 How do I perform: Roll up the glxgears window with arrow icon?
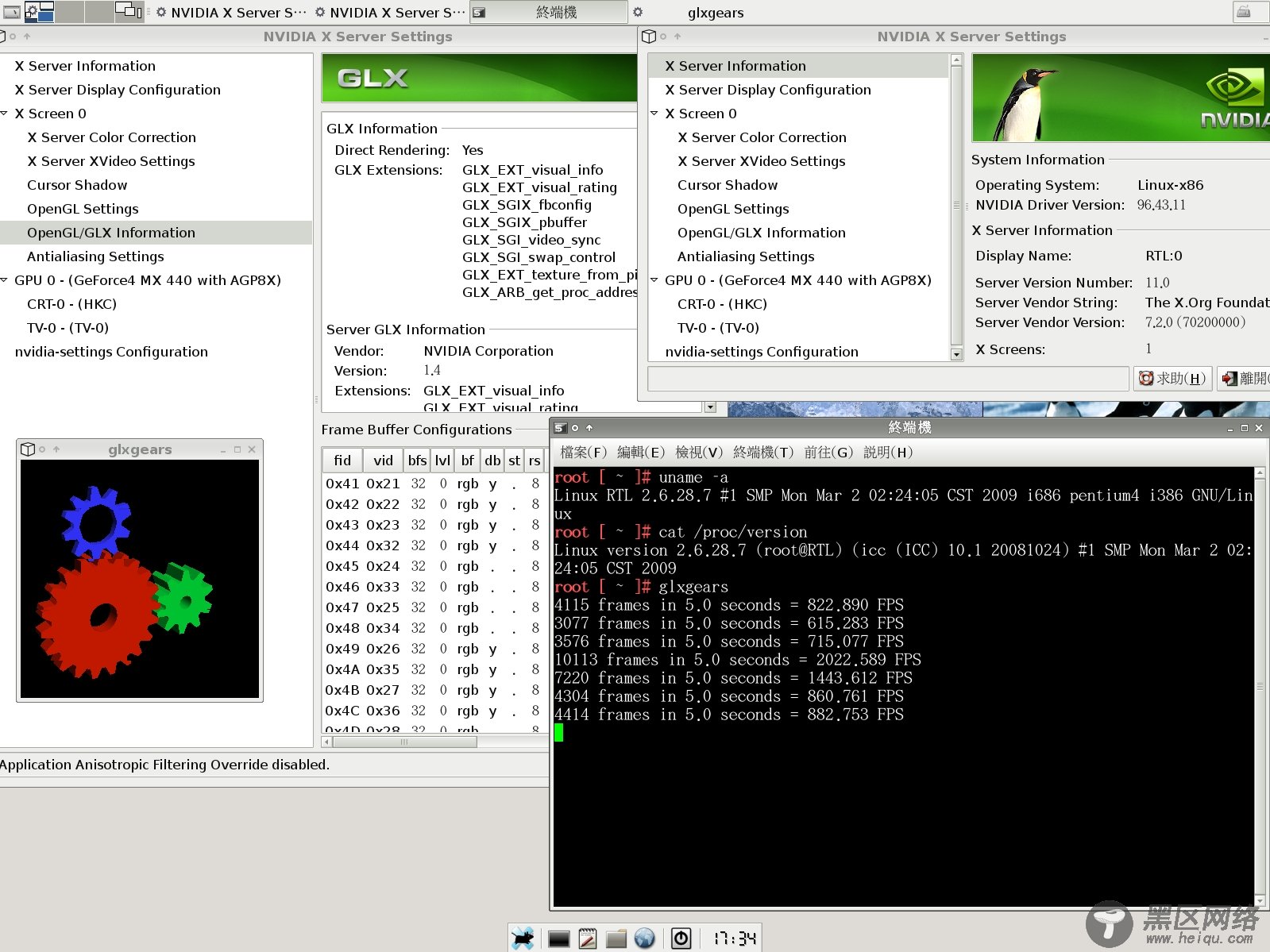(56, 449)
